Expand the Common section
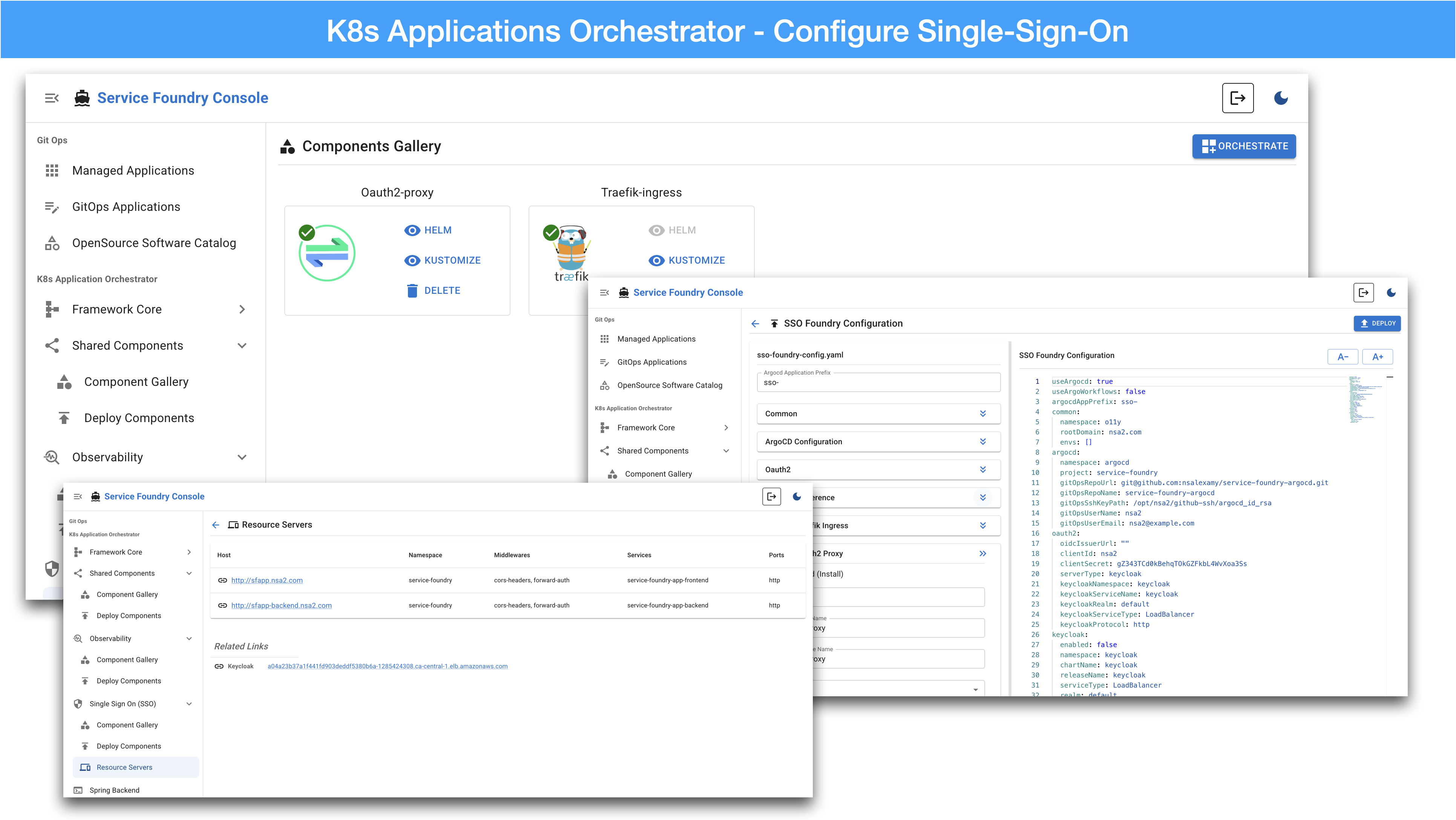The width and height of the screenshot is (1456, 820). (878, 413)
